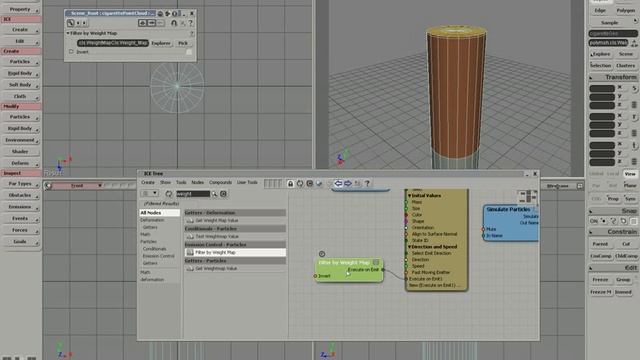Click the refresh icon in ICE Tree toolbar

(x=300, y=184)
